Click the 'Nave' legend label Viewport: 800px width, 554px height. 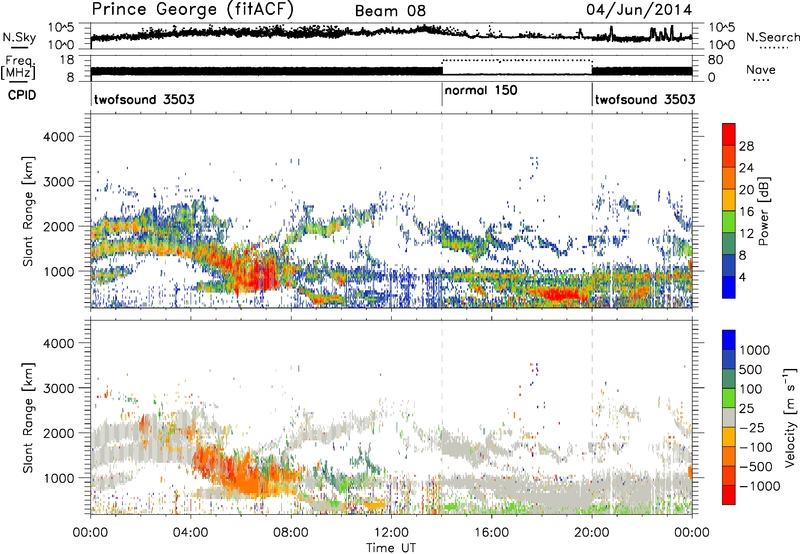(761, 70)
